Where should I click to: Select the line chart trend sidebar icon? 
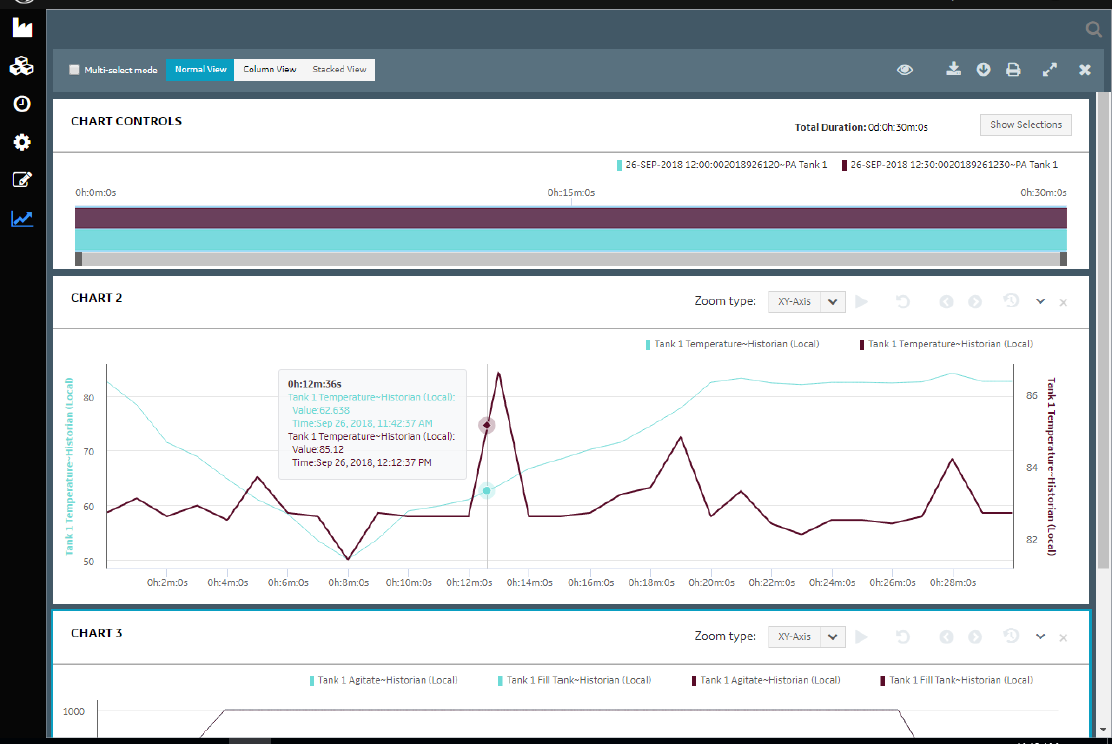pos(22,218)
